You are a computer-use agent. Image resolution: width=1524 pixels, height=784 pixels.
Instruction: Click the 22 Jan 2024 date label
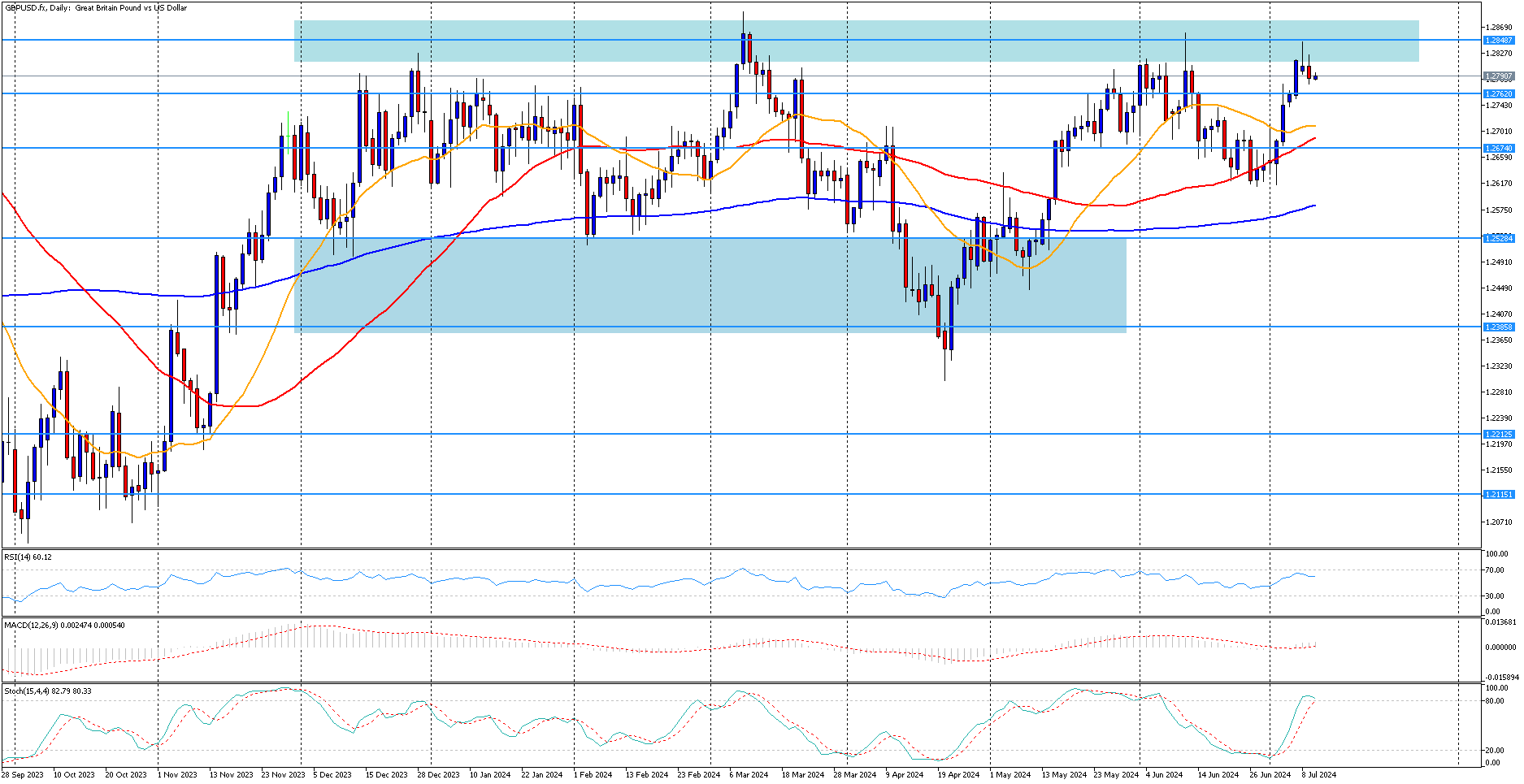(x=542, y=775)
